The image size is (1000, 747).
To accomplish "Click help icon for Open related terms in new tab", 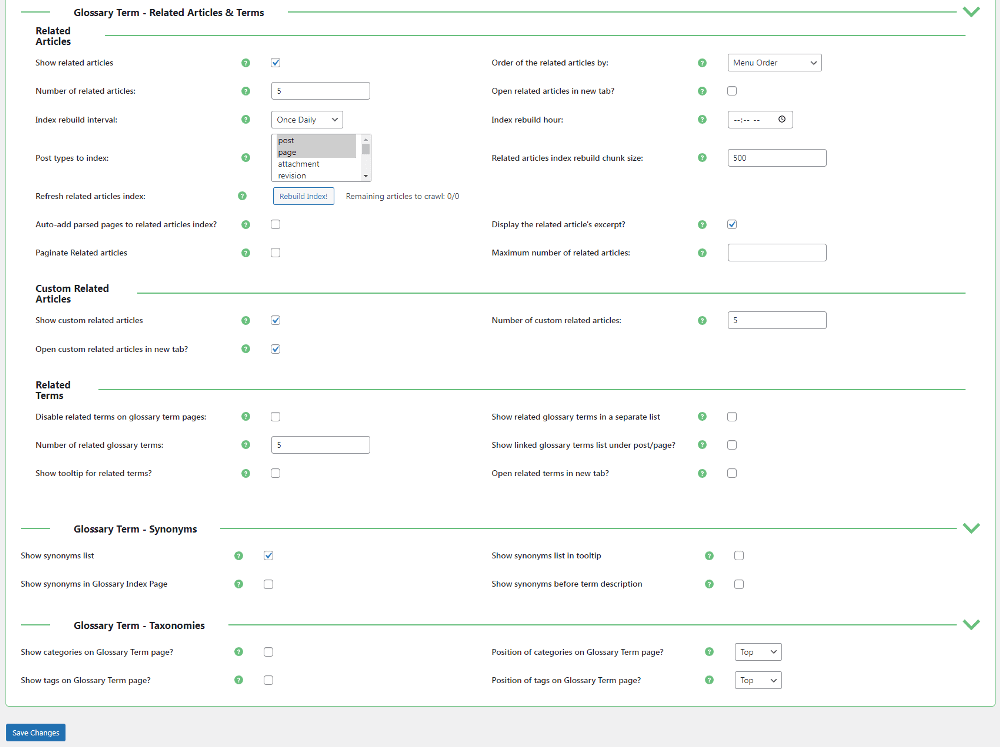I will point(702,474).
